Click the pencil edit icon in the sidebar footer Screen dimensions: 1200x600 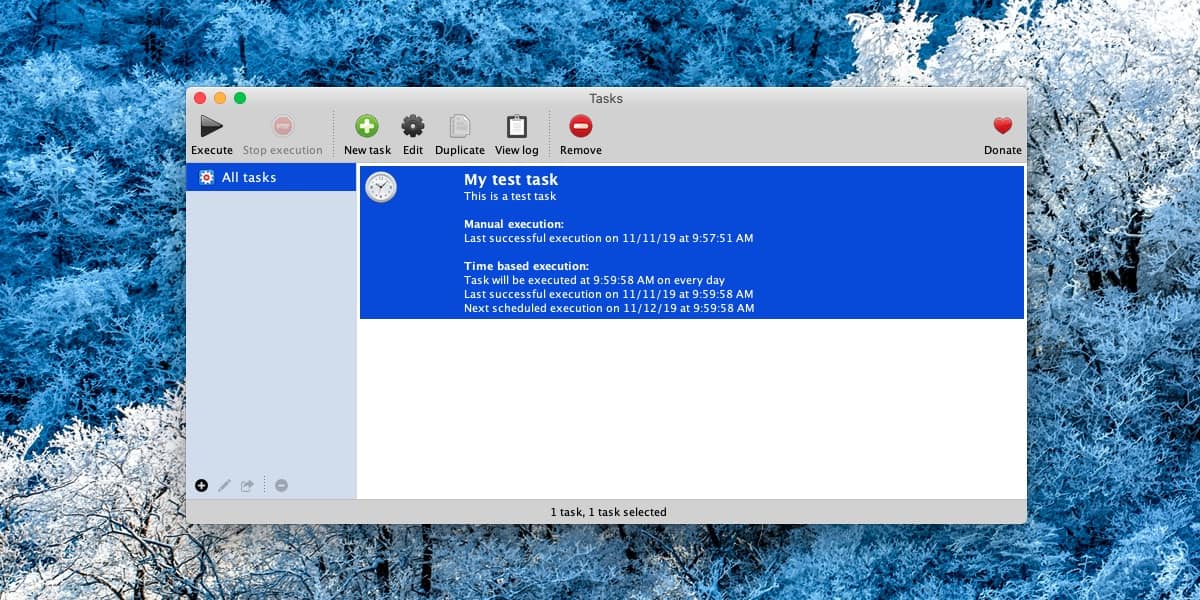pyautogui.click(x=224, y=485)
